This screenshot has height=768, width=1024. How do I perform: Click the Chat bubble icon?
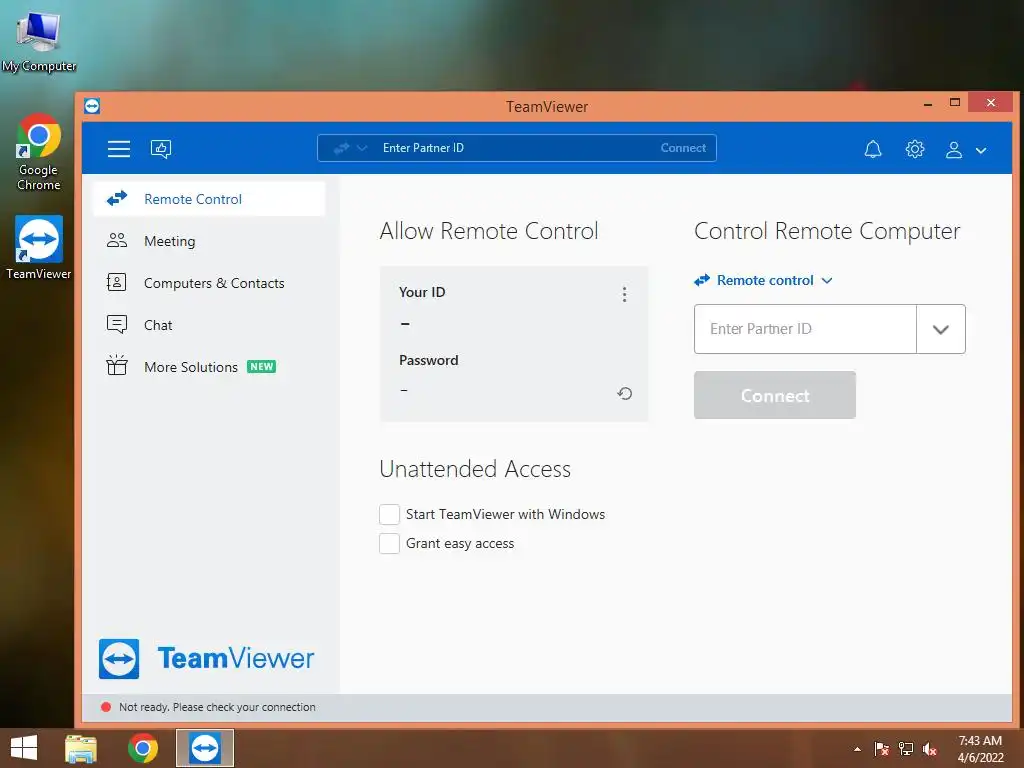[x=117, y=324]
